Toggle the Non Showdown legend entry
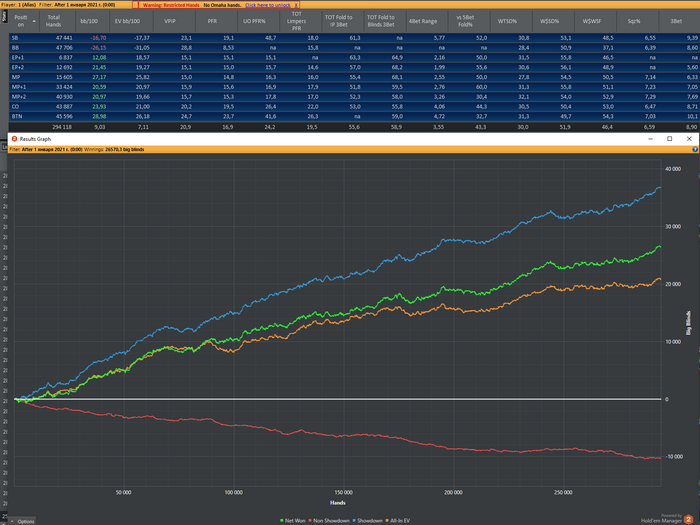Screen dimensions: 700x525 pos(329,521)
